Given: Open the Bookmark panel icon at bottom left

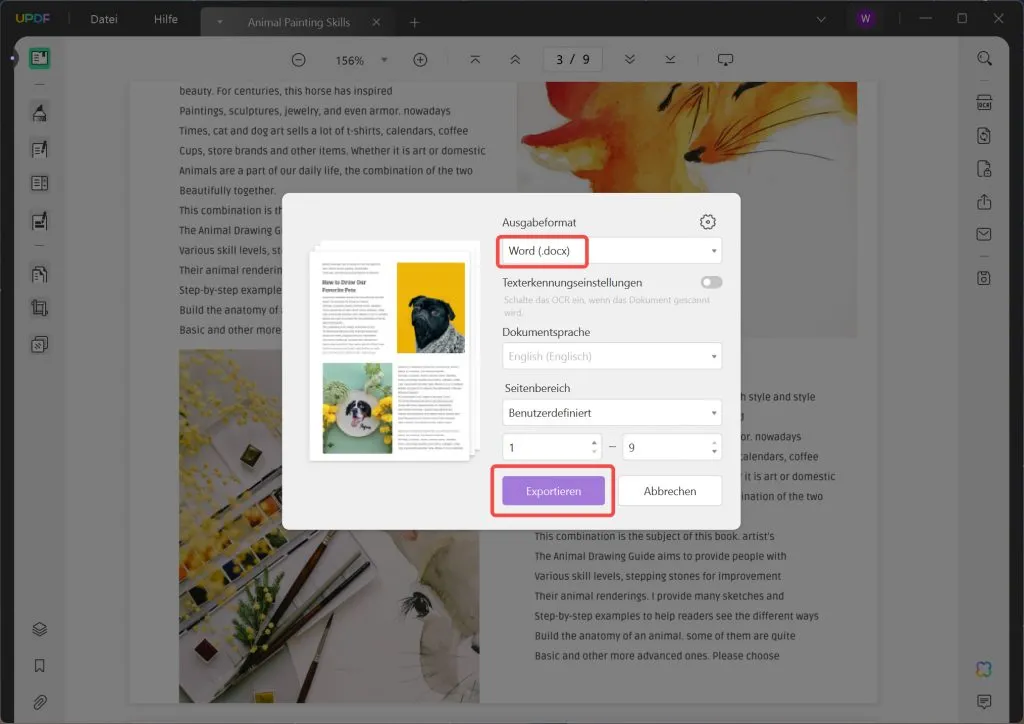Looking at the screenshot, I should pyautogui.click(x=38, y=664).
